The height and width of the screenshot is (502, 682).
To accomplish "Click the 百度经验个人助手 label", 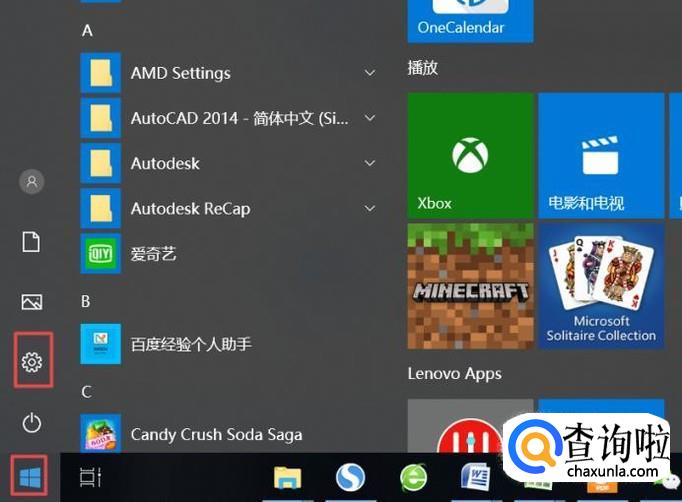I will tap(191, 344).
